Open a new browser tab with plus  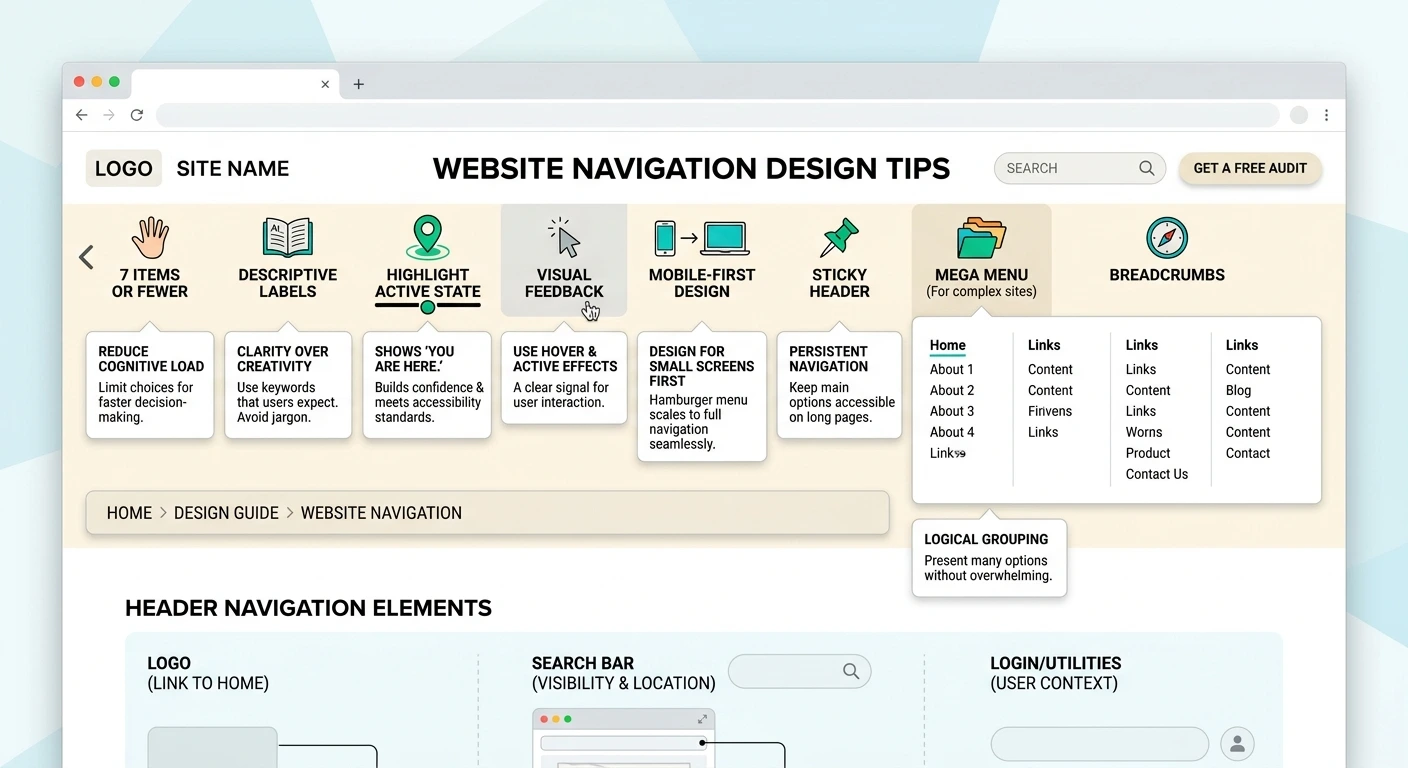[359, 84]
